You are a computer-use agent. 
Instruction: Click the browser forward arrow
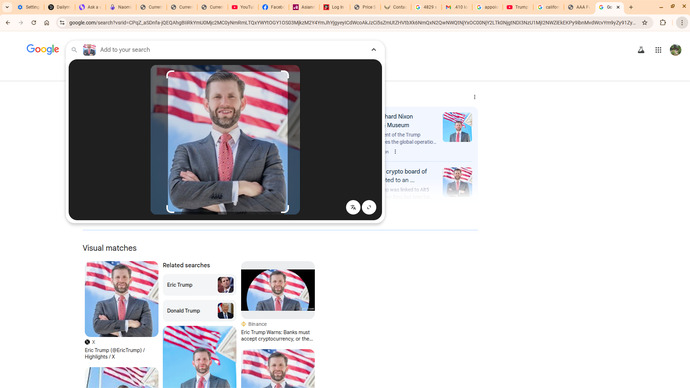coord(21,22)
